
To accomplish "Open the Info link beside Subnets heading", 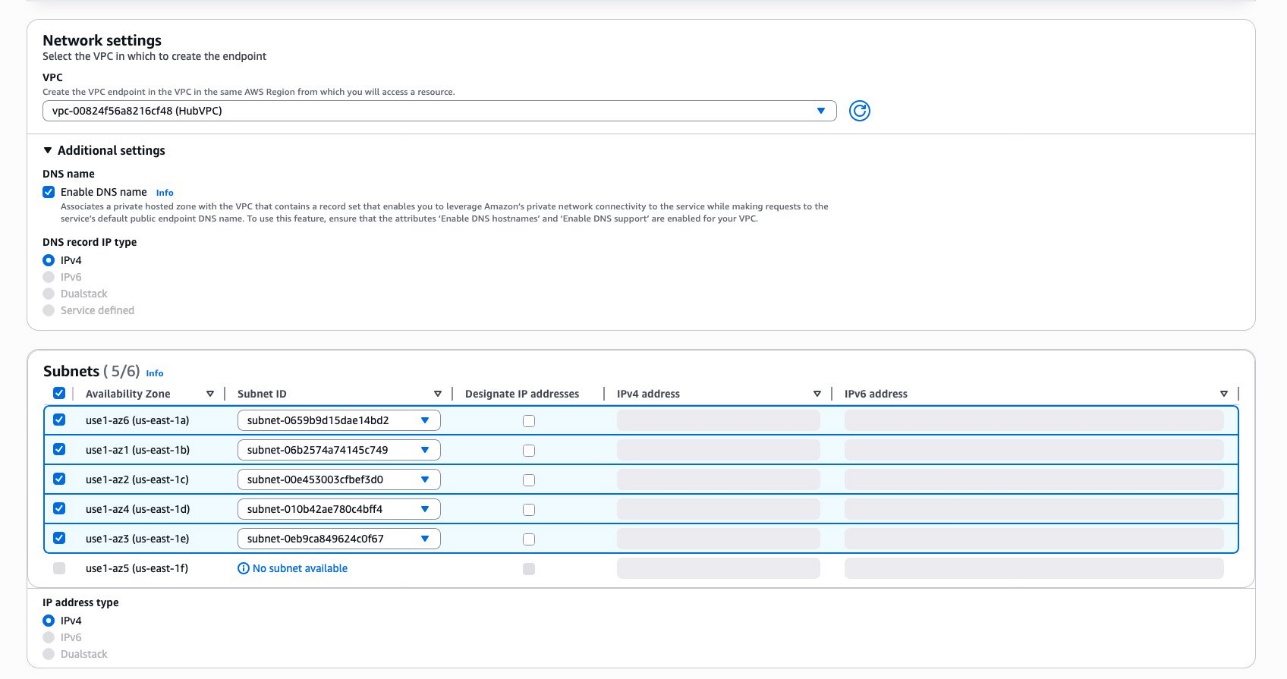I will click(x=154, y=373).
